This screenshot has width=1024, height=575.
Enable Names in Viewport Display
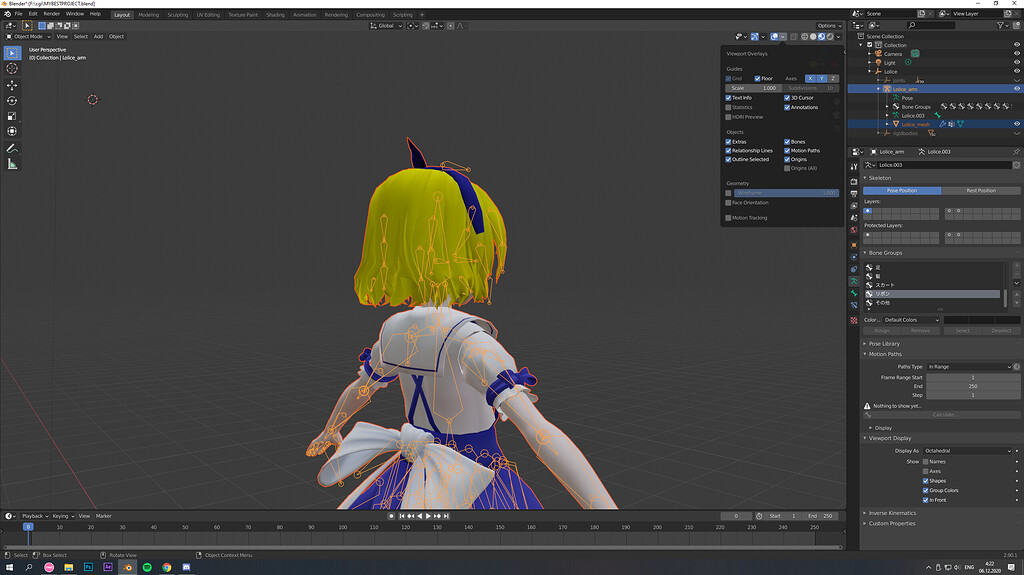pos(925,461)
